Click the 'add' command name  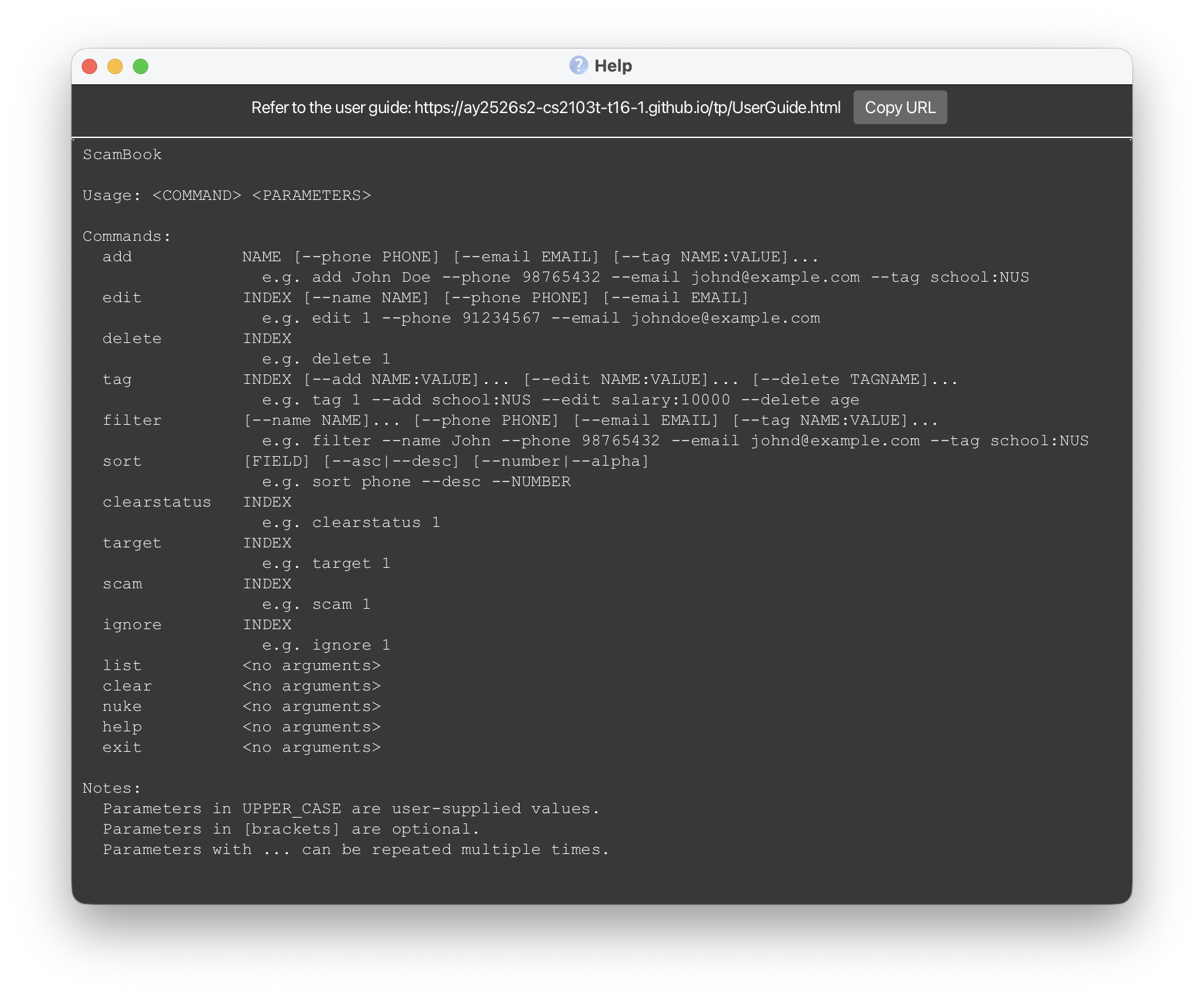117,257
